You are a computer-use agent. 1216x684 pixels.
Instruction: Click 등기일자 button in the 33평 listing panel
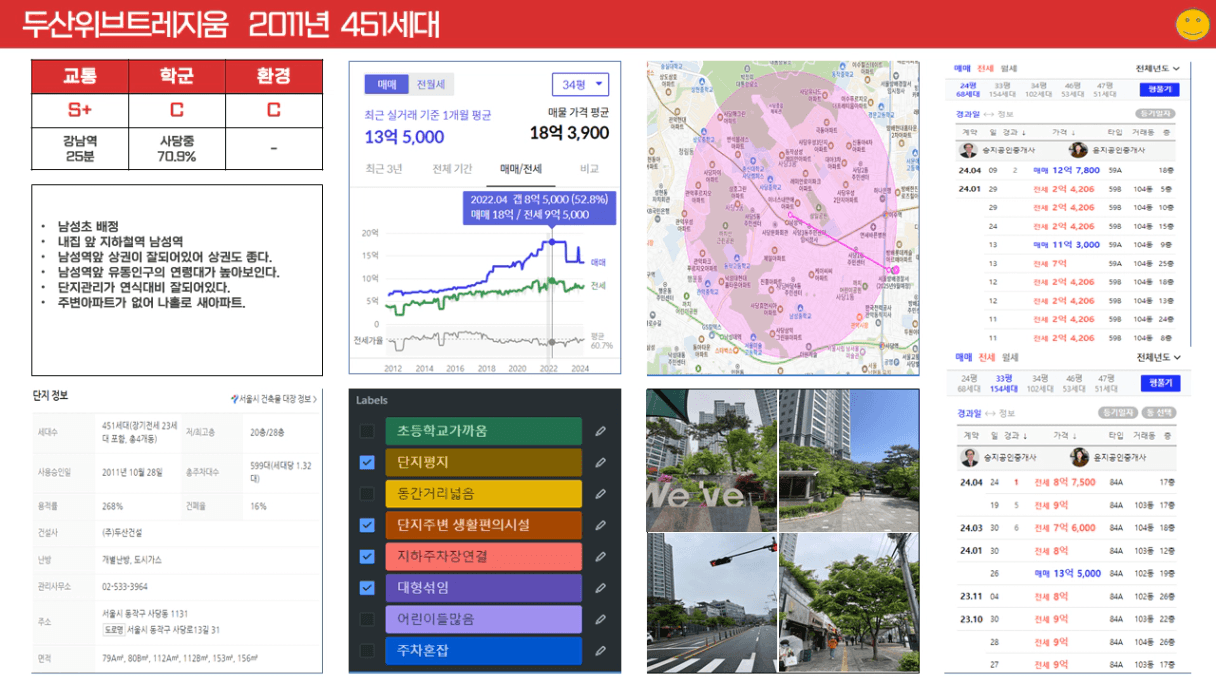click(x=1117, y=412)
